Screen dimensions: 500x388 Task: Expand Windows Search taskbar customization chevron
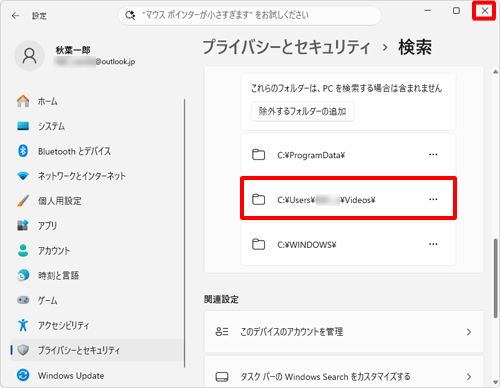tap(469, 377)
